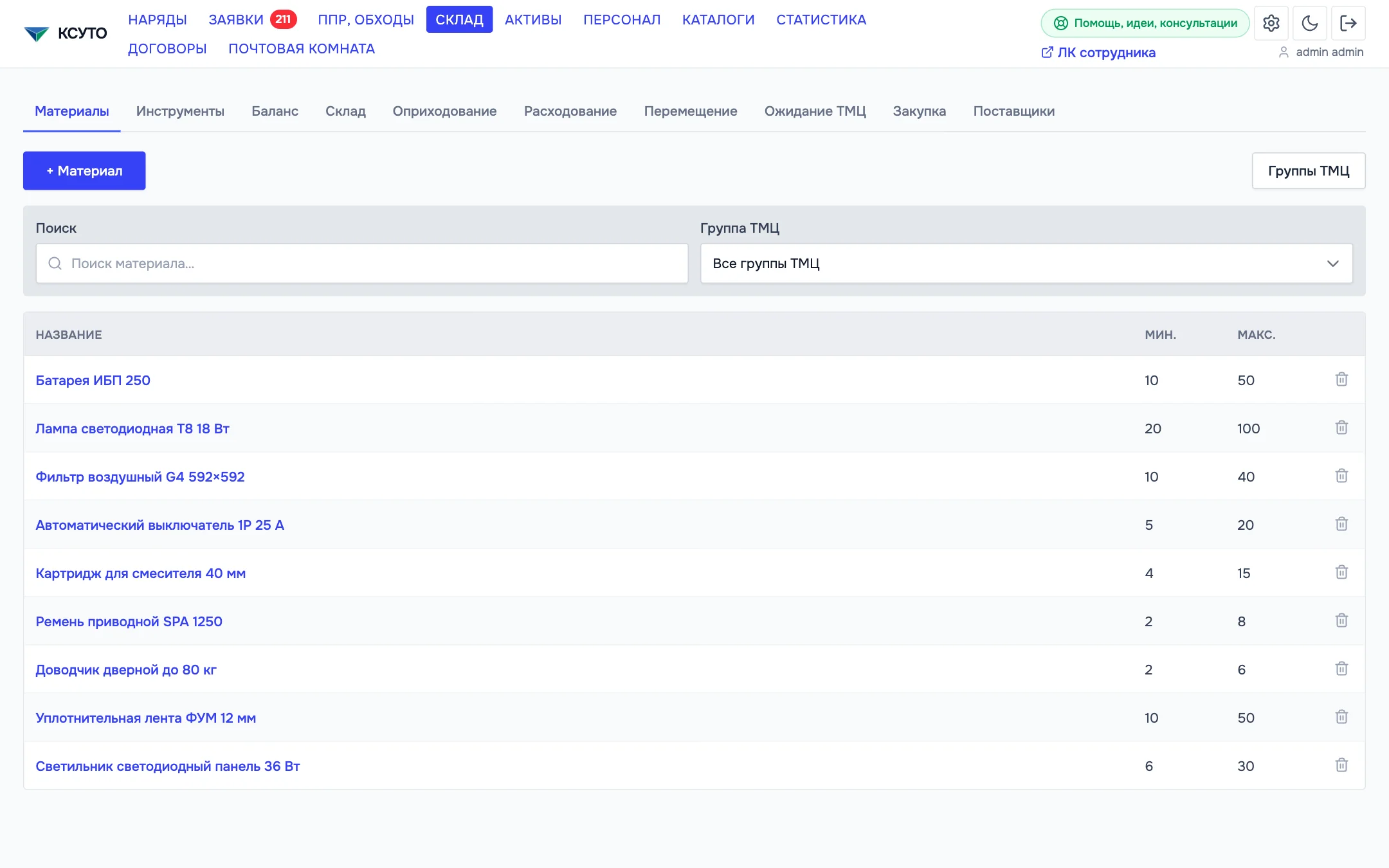Click the admin admin user profile
This screenshot has width=1389, height=868.
(1321, 52)
